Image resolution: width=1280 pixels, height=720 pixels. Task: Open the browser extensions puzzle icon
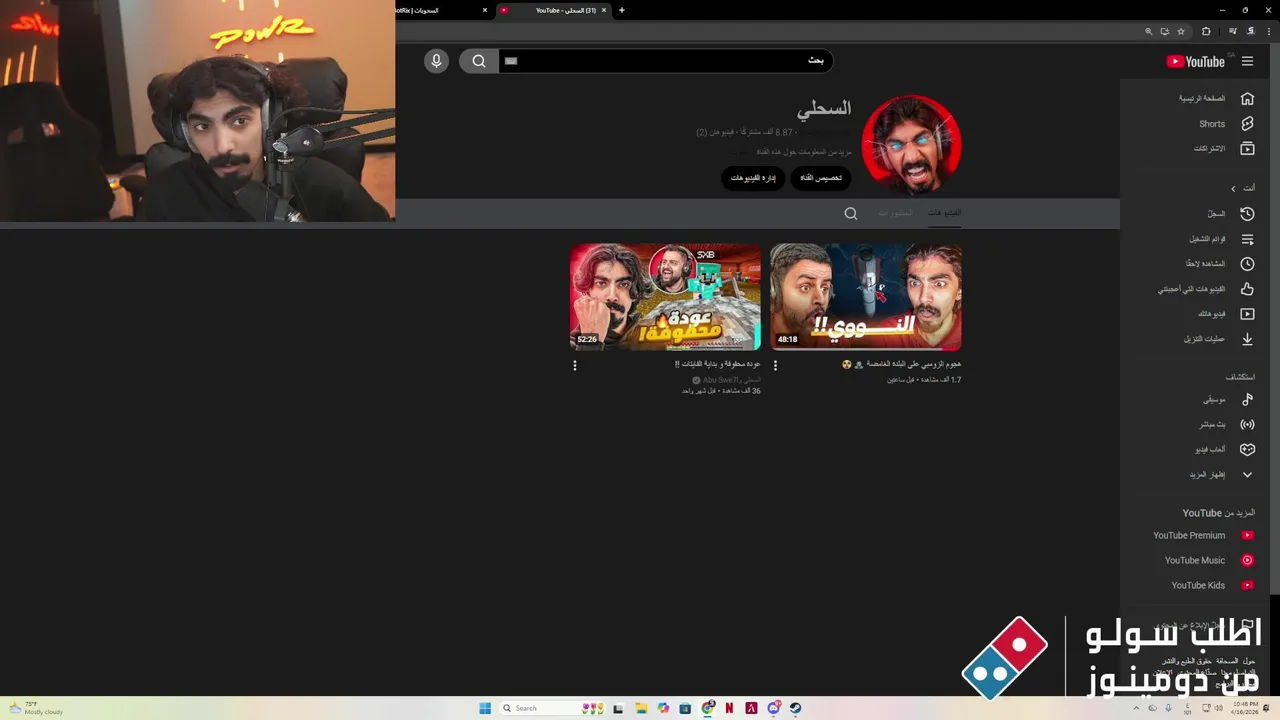[x=1206, y=31]
